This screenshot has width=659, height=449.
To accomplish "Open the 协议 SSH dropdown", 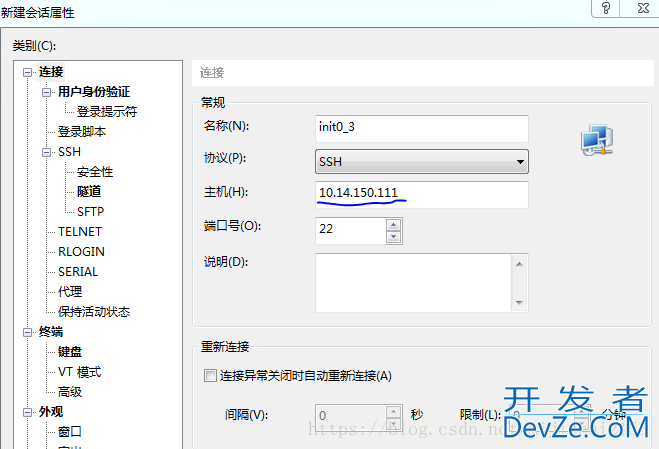I will click(x=422, y=161).
